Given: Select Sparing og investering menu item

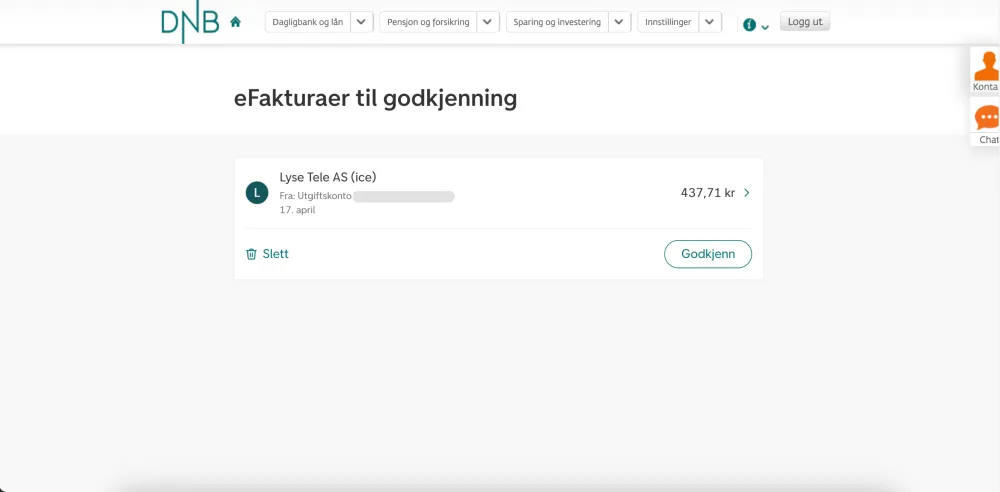Looking at the screenshot, I should tap(557, 22).
